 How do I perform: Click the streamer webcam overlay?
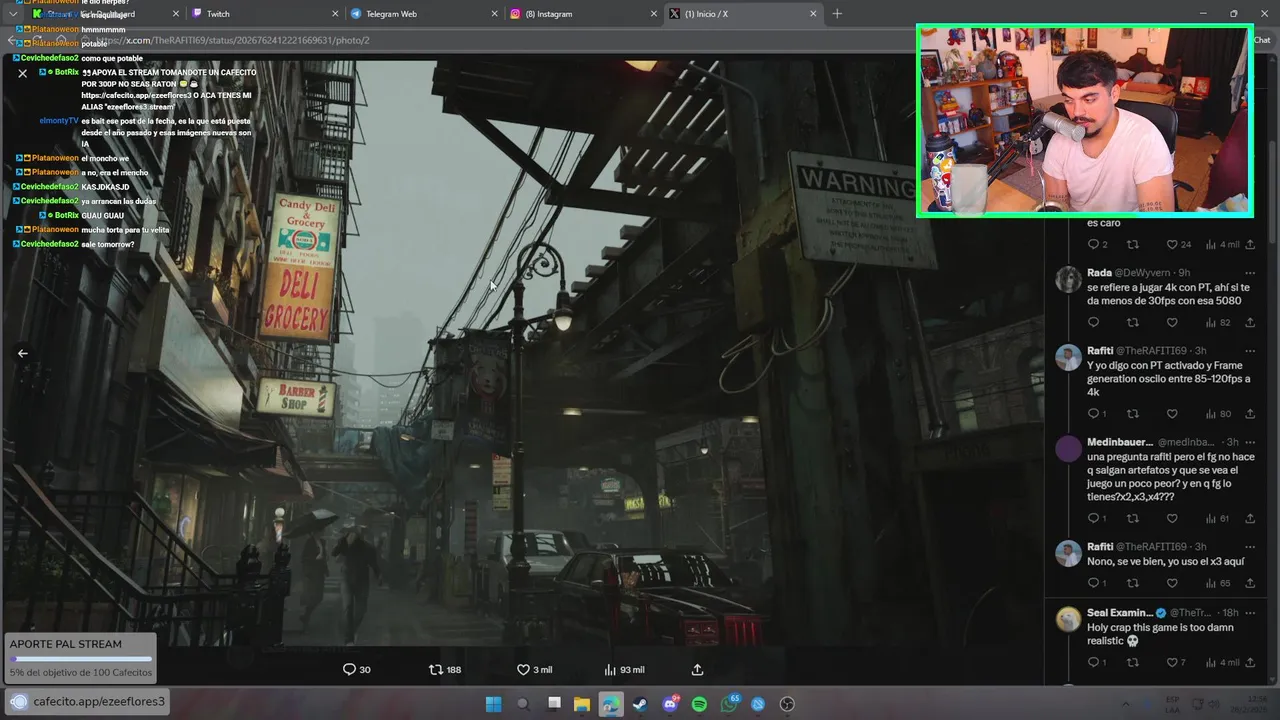pyautogui.click(x=1085, y=121)
